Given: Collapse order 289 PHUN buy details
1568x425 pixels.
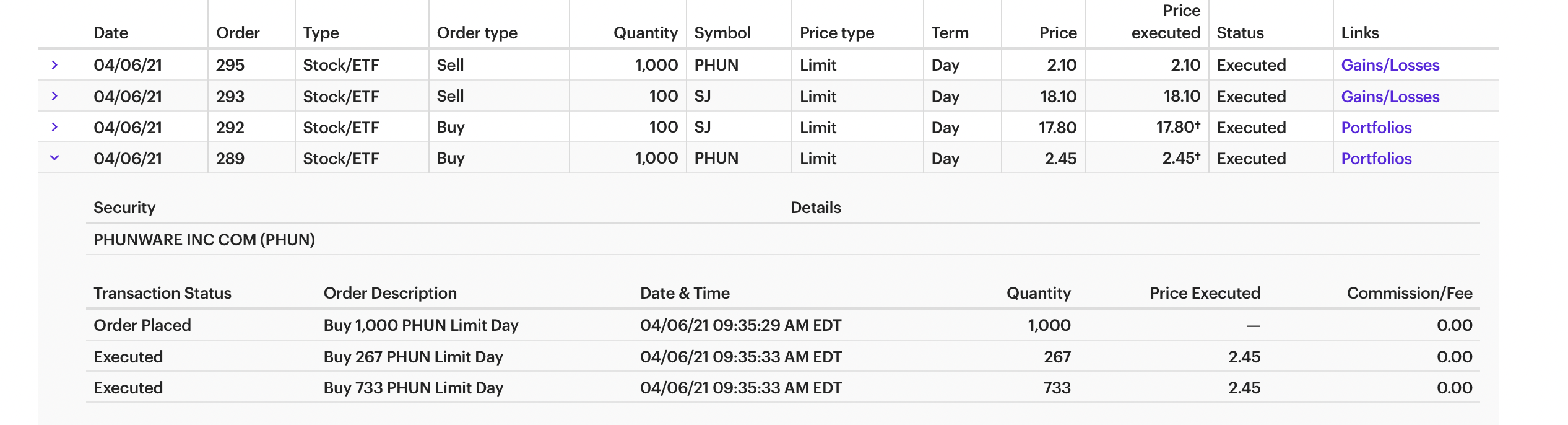Looking at the screenshot, I should 54,158.
